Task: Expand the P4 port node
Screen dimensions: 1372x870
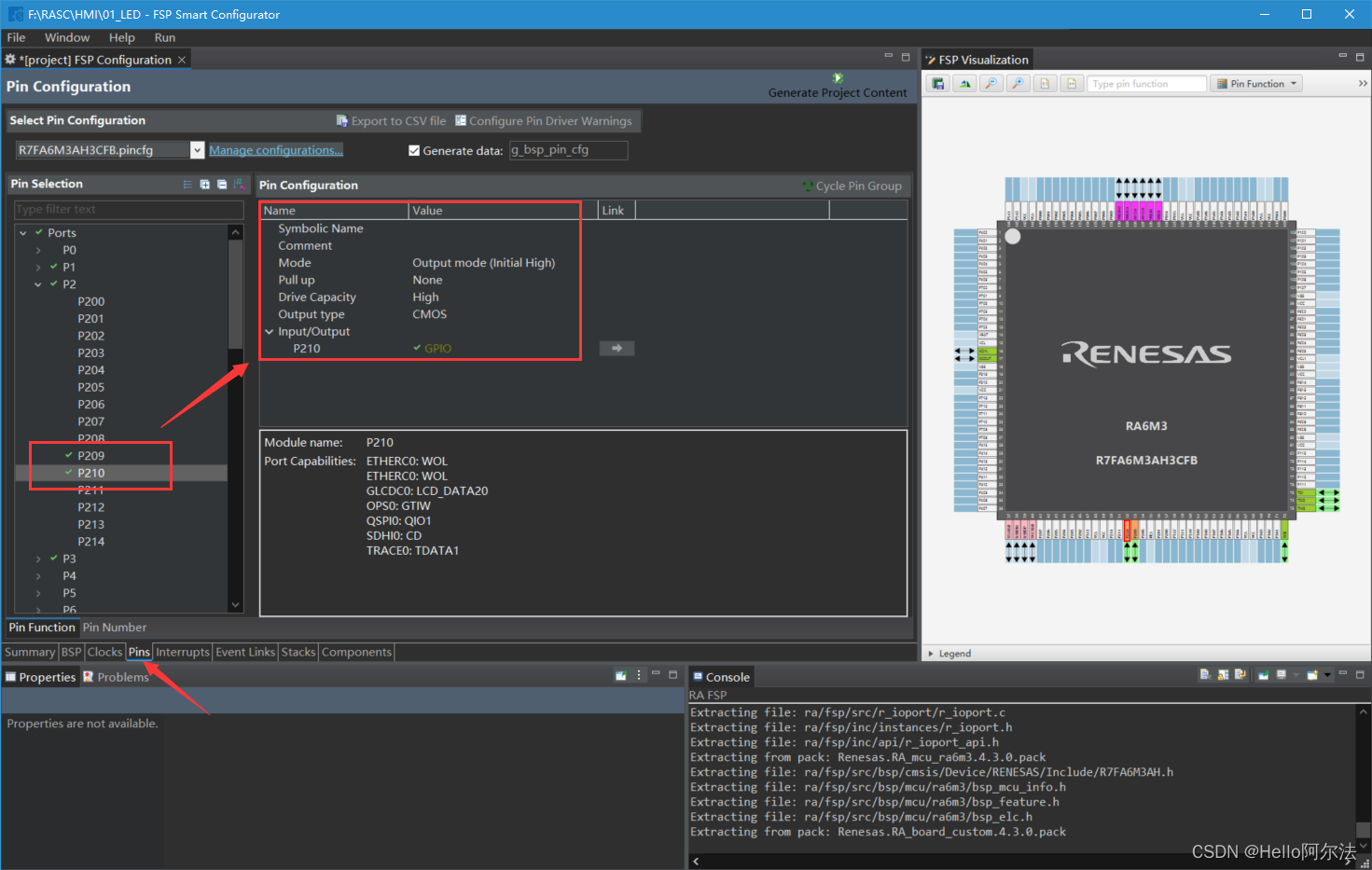Action: click(38, 576)
